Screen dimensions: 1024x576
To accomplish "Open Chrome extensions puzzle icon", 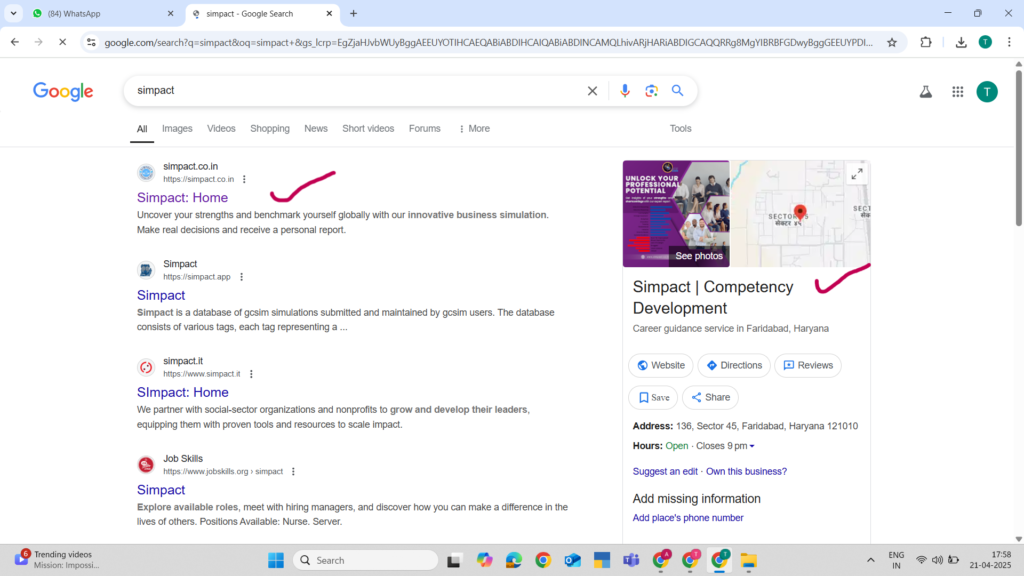I will (x=925, y=42).
